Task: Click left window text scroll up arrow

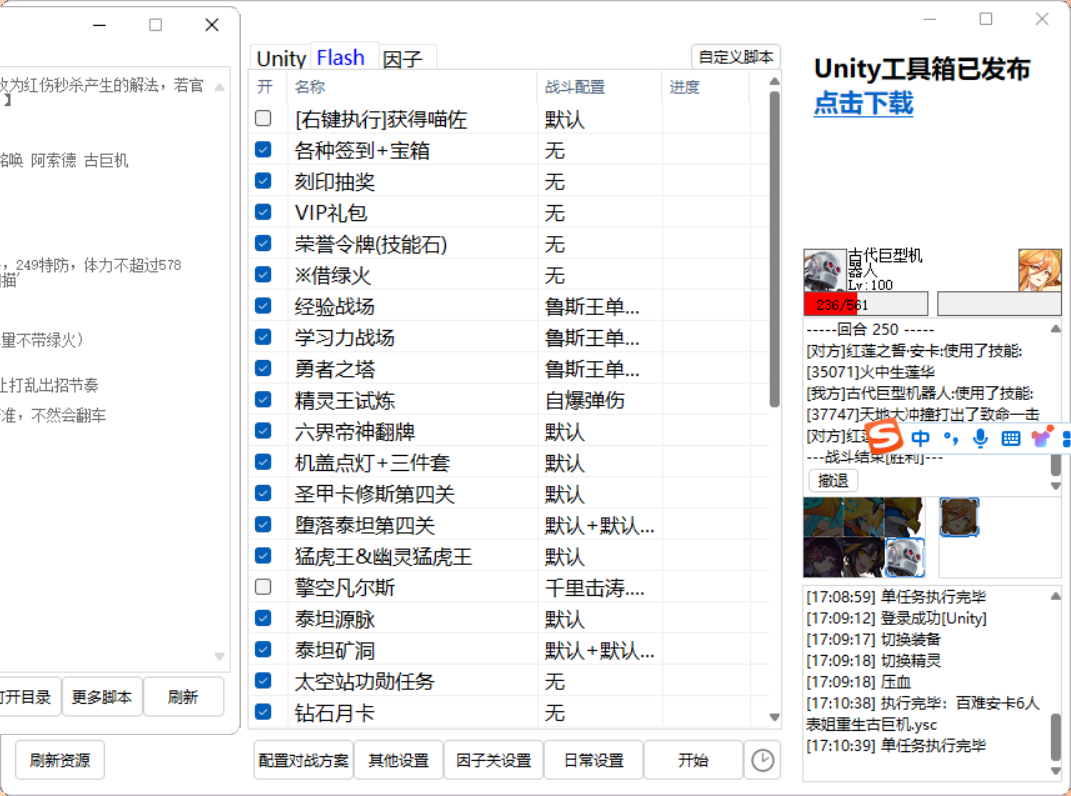Action: click(219, 87)
